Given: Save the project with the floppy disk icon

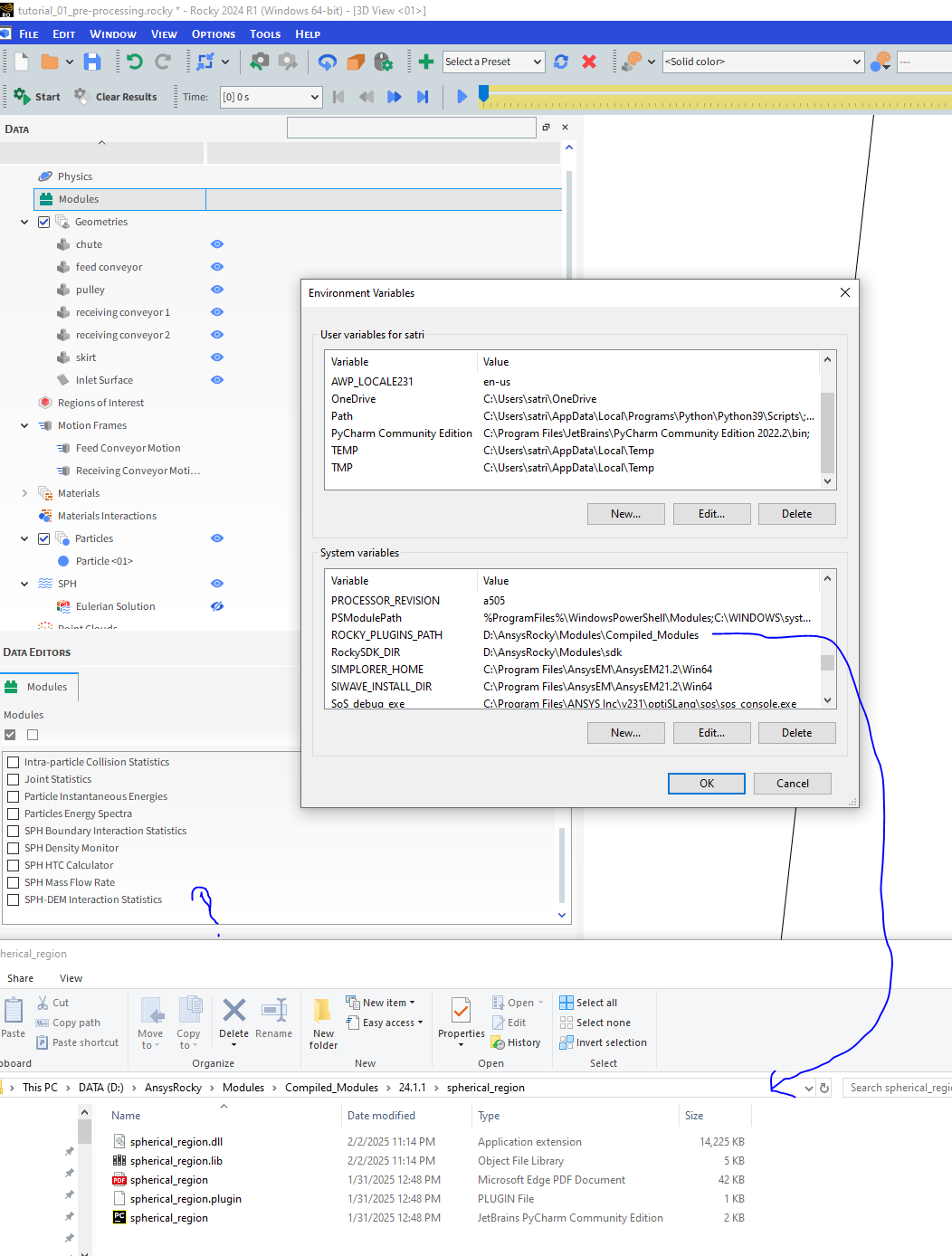Looking at the screenshot, I should click(92, 62).
